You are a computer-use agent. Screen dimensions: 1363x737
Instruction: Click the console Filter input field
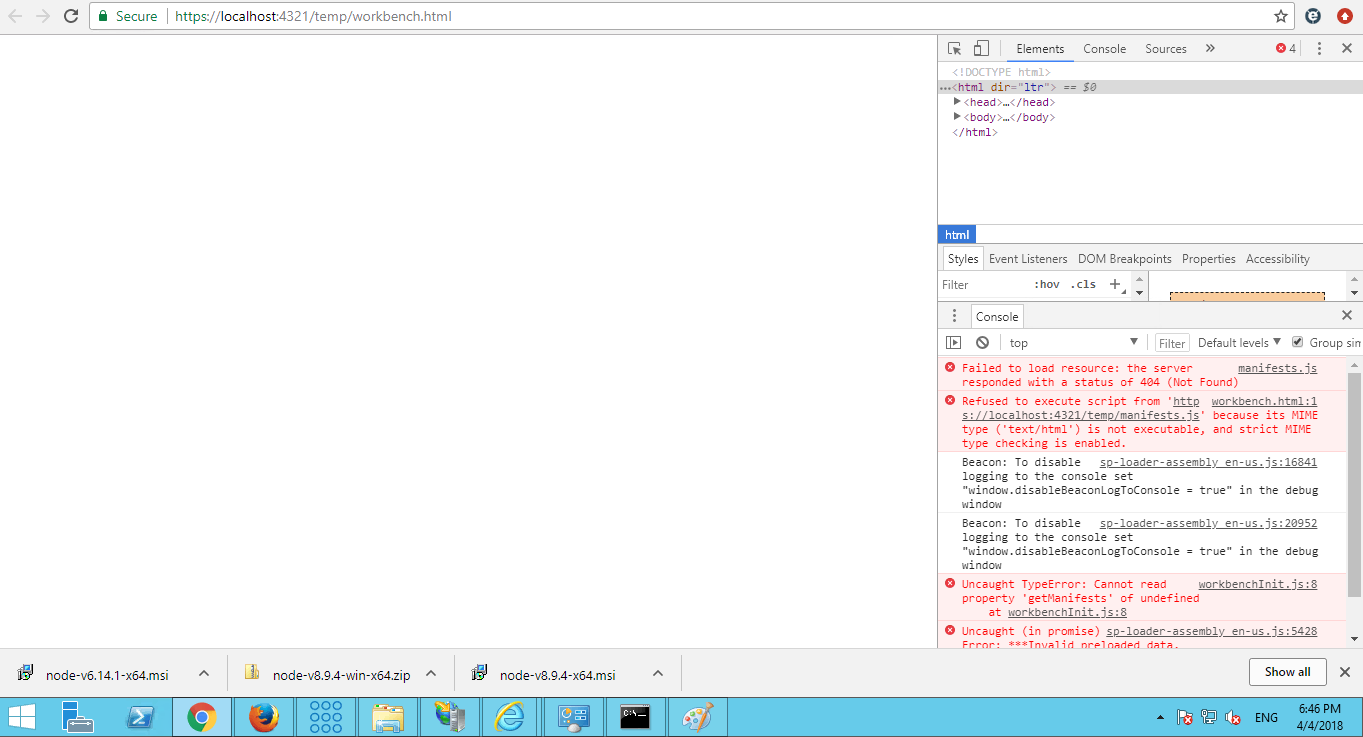(1171, 341)
